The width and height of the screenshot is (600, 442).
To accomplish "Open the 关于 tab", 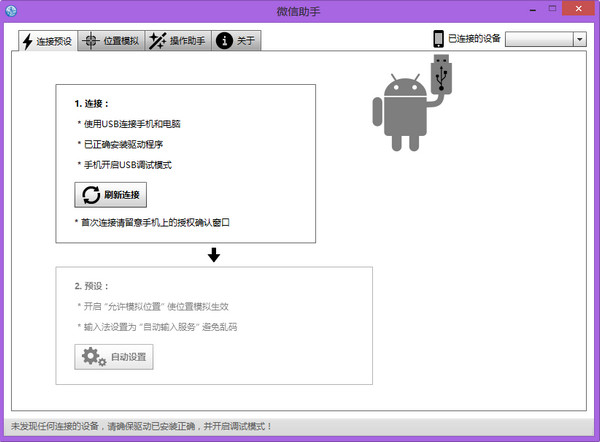I will tap(236, 41).
